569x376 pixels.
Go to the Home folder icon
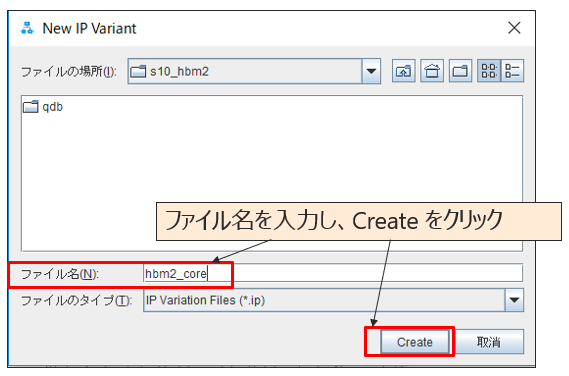click(432, 71)
